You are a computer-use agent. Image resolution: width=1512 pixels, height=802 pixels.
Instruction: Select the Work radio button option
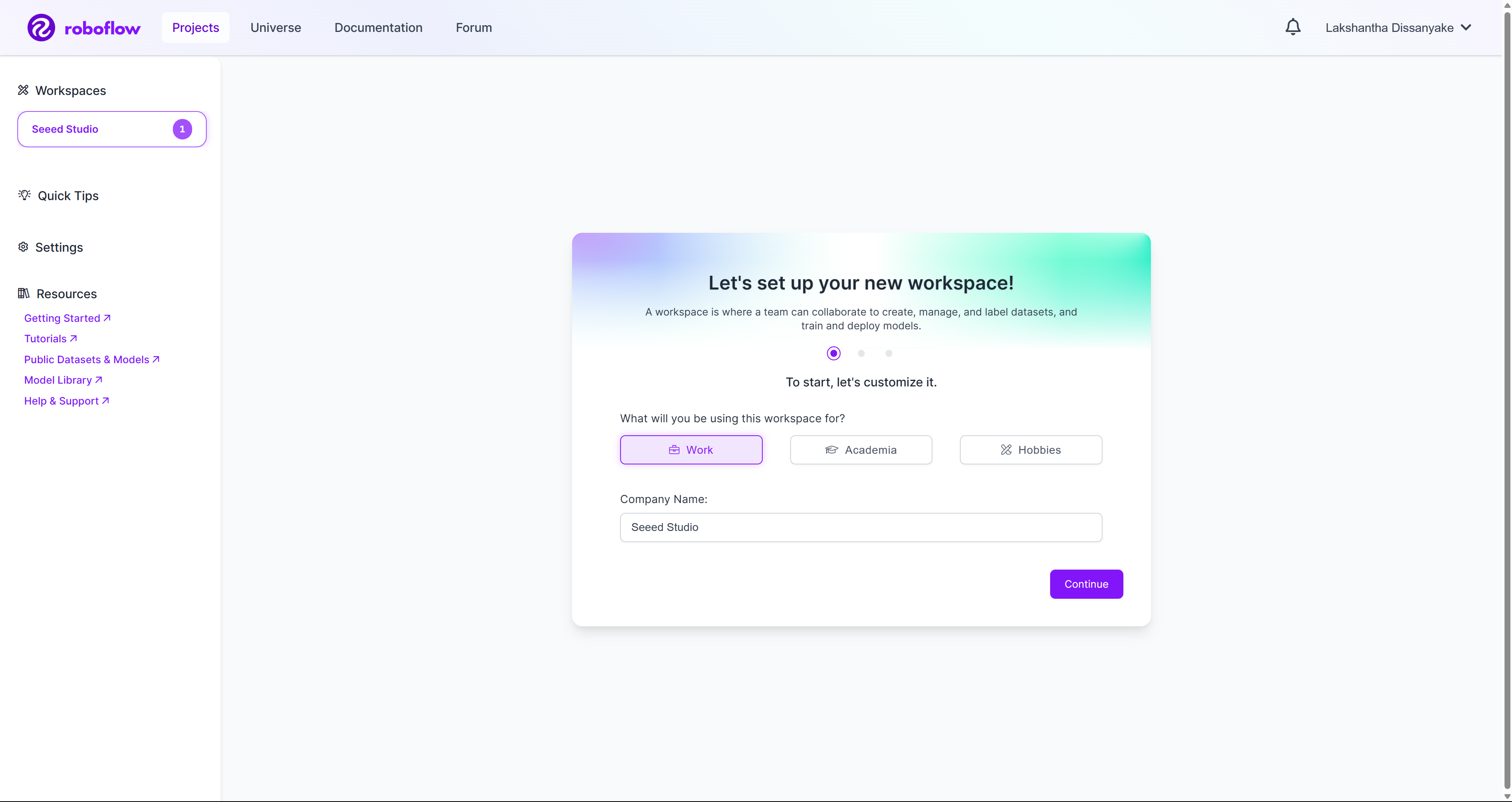coord(691,449)
